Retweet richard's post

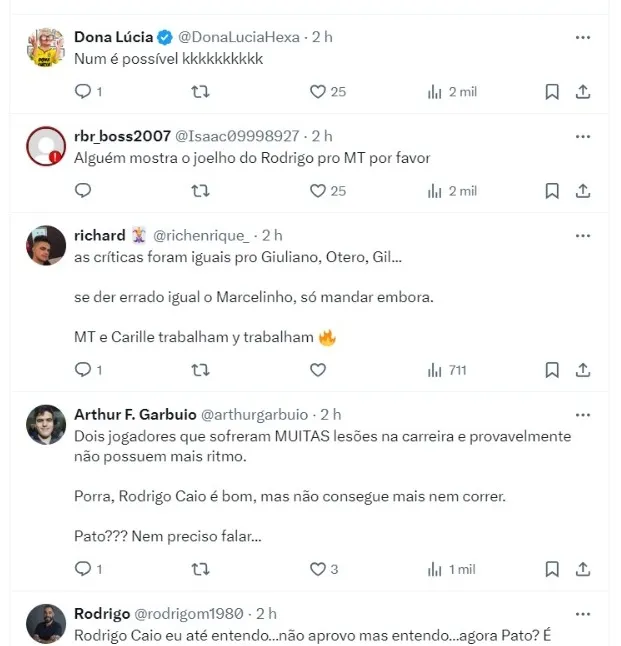(200, 369)
